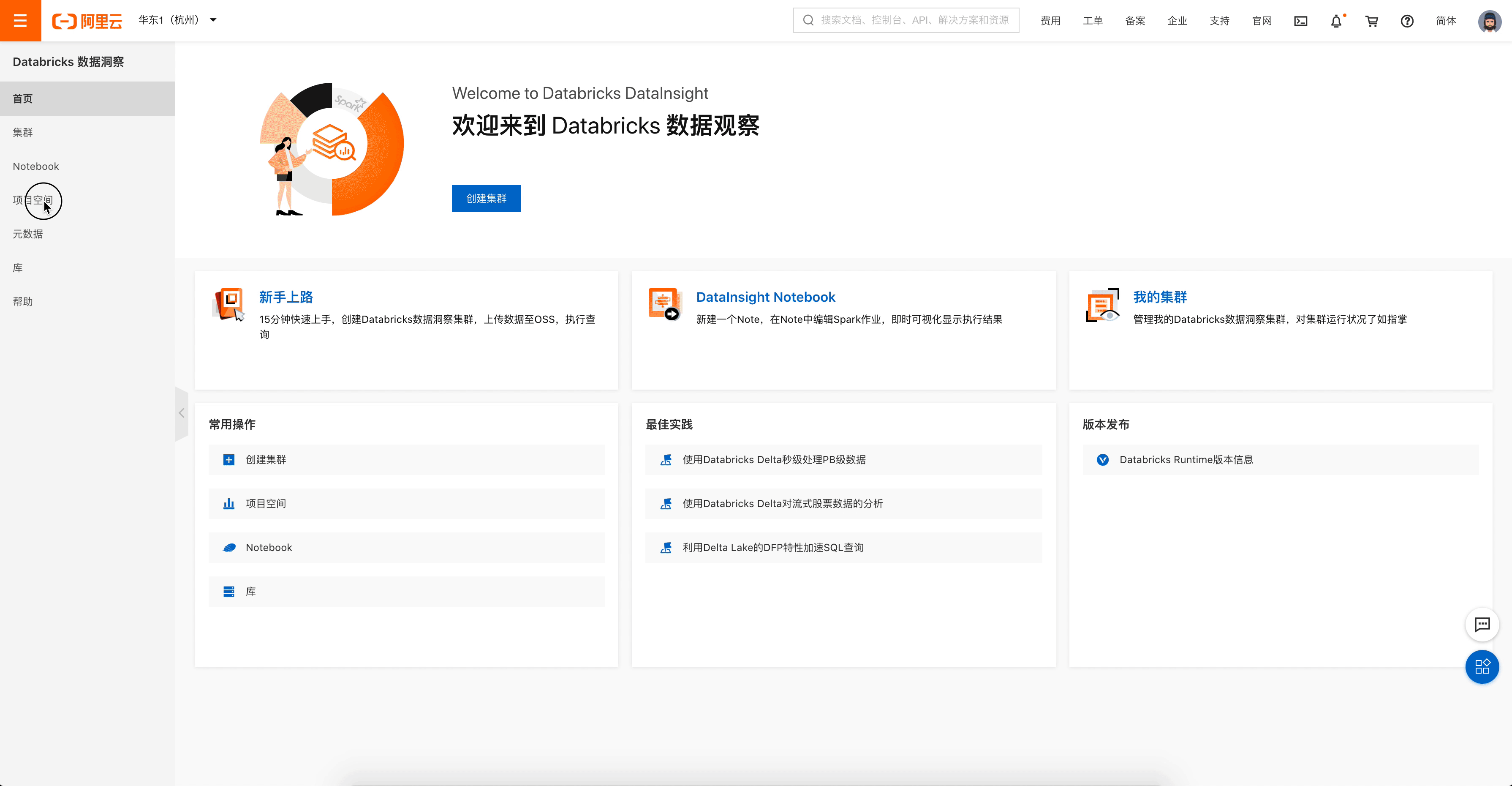
Task: Click the blue 创建集群 button
Action: pyautogui.click(x=486, y=199)
